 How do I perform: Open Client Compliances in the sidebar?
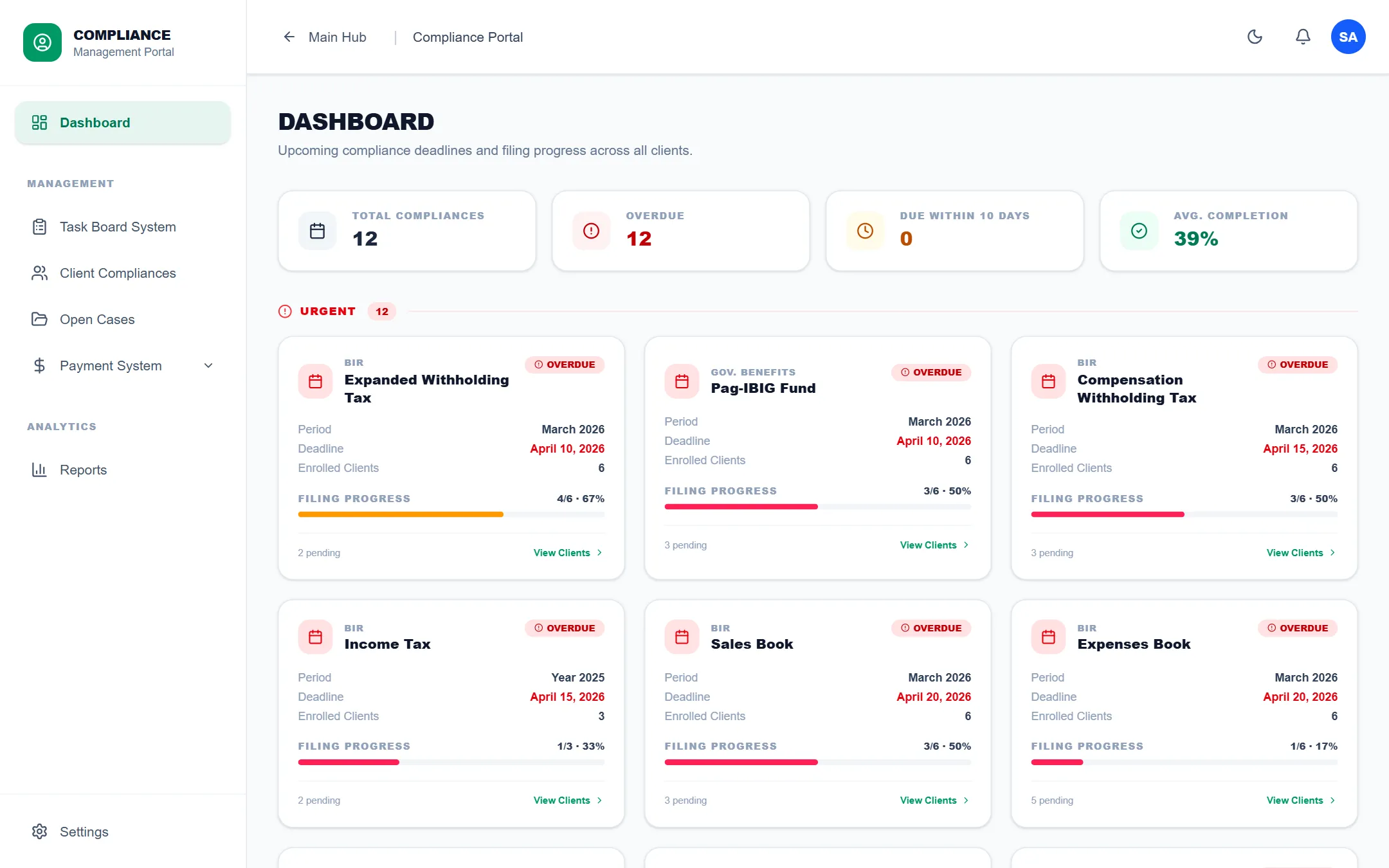click(x=123, y=273)
